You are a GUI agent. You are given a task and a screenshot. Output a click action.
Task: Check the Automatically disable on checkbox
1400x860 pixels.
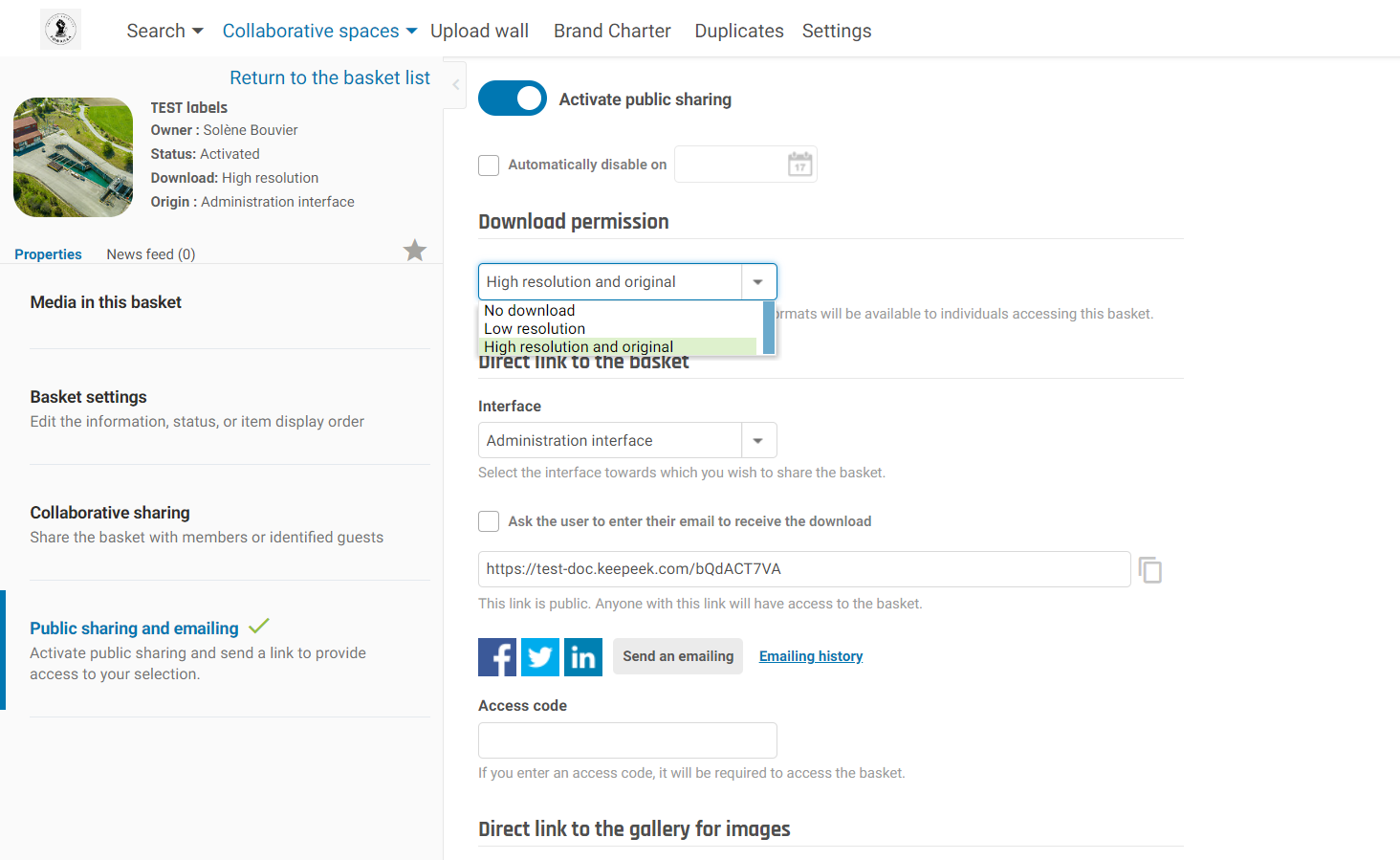coord(489,165)
